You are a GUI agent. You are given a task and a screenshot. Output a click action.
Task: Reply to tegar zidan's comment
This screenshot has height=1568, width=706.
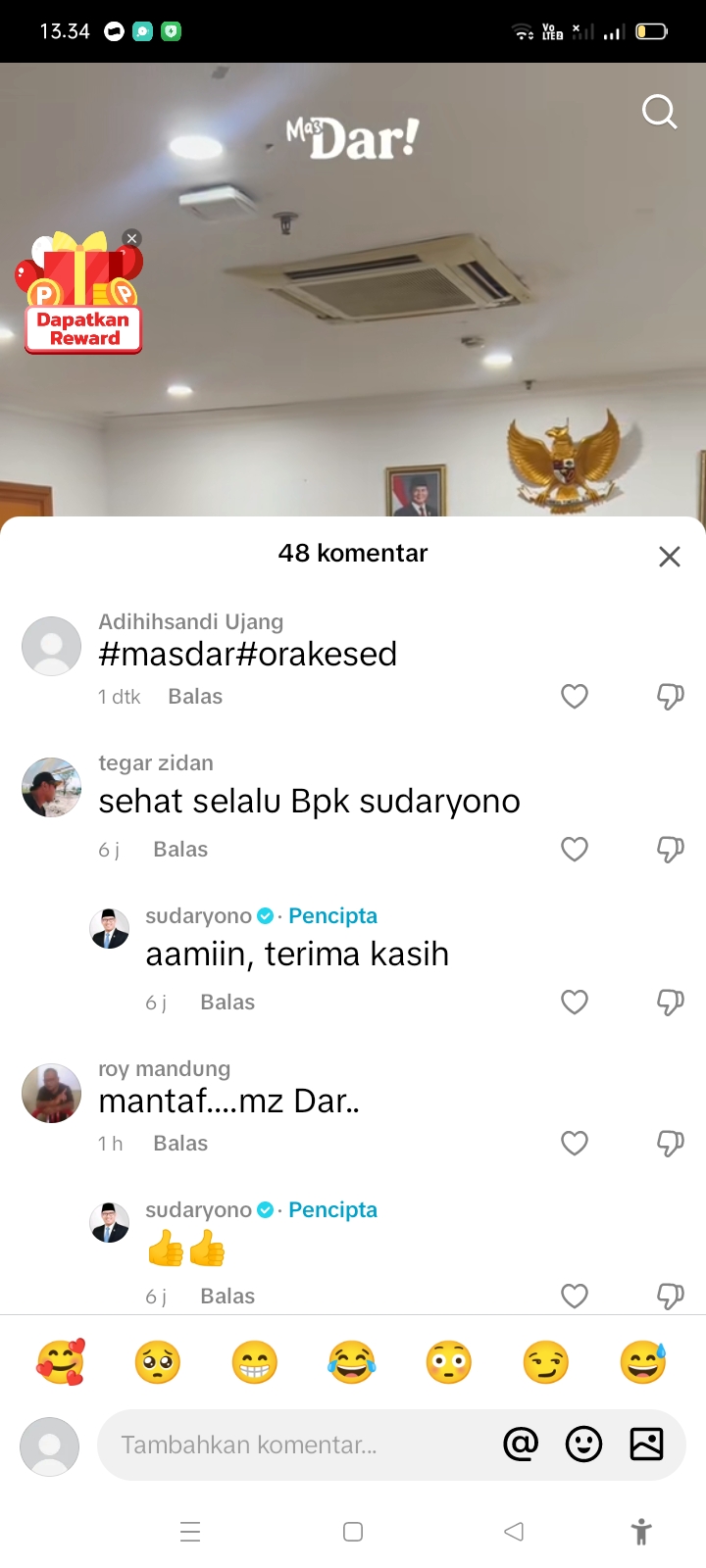(180, 850)
